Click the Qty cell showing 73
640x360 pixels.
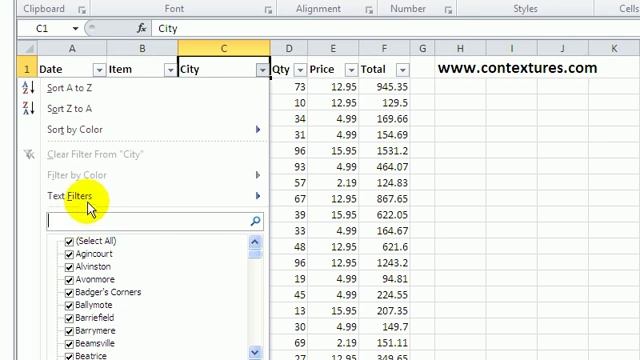[x=289, y=87]
